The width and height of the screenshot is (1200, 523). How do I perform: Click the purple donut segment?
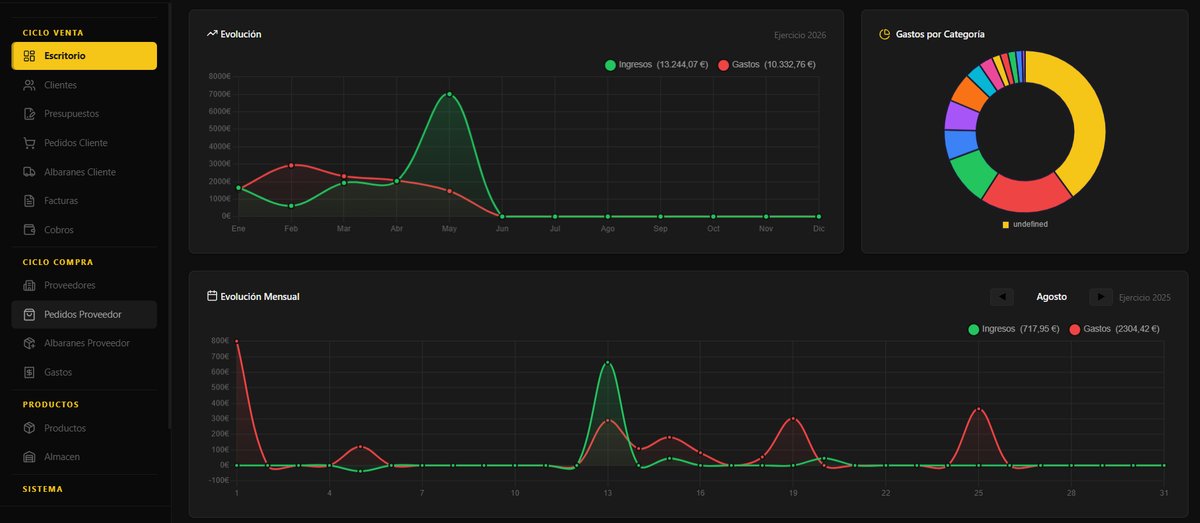[960, 115]
